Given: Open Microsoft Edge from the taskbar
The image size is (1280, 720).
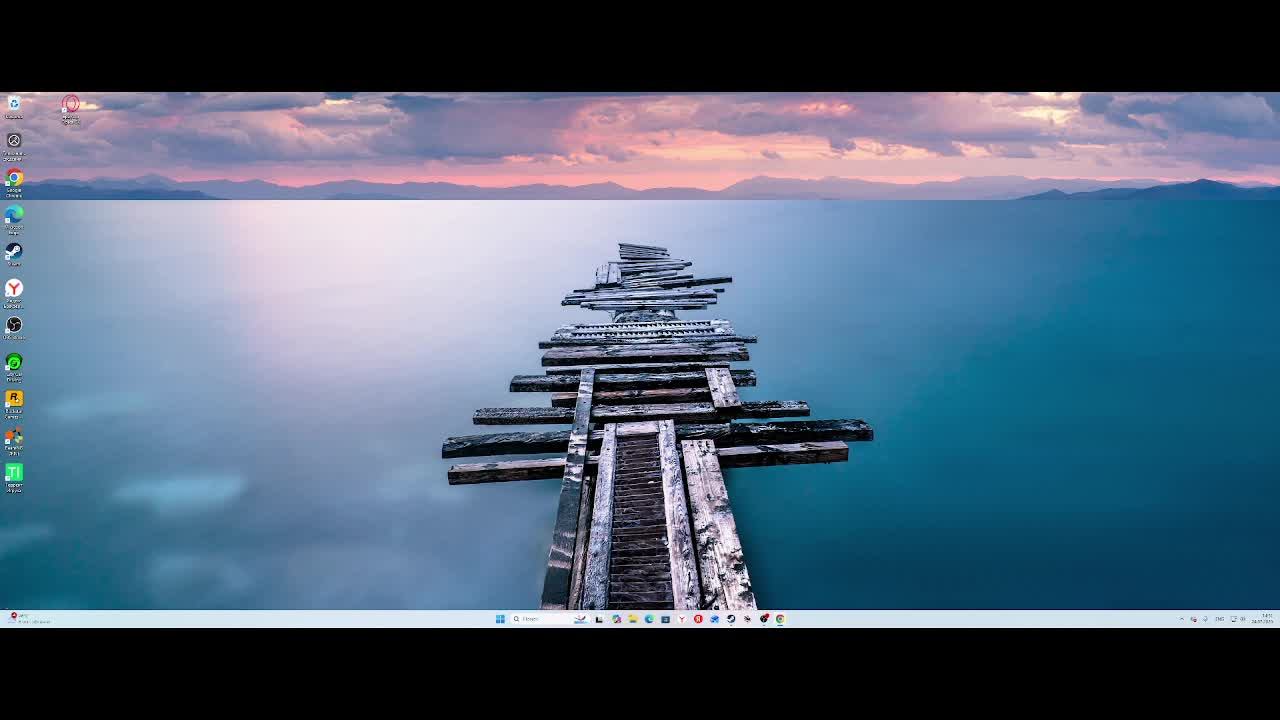Looking at the screenshot, I should (x=649, y=619).
